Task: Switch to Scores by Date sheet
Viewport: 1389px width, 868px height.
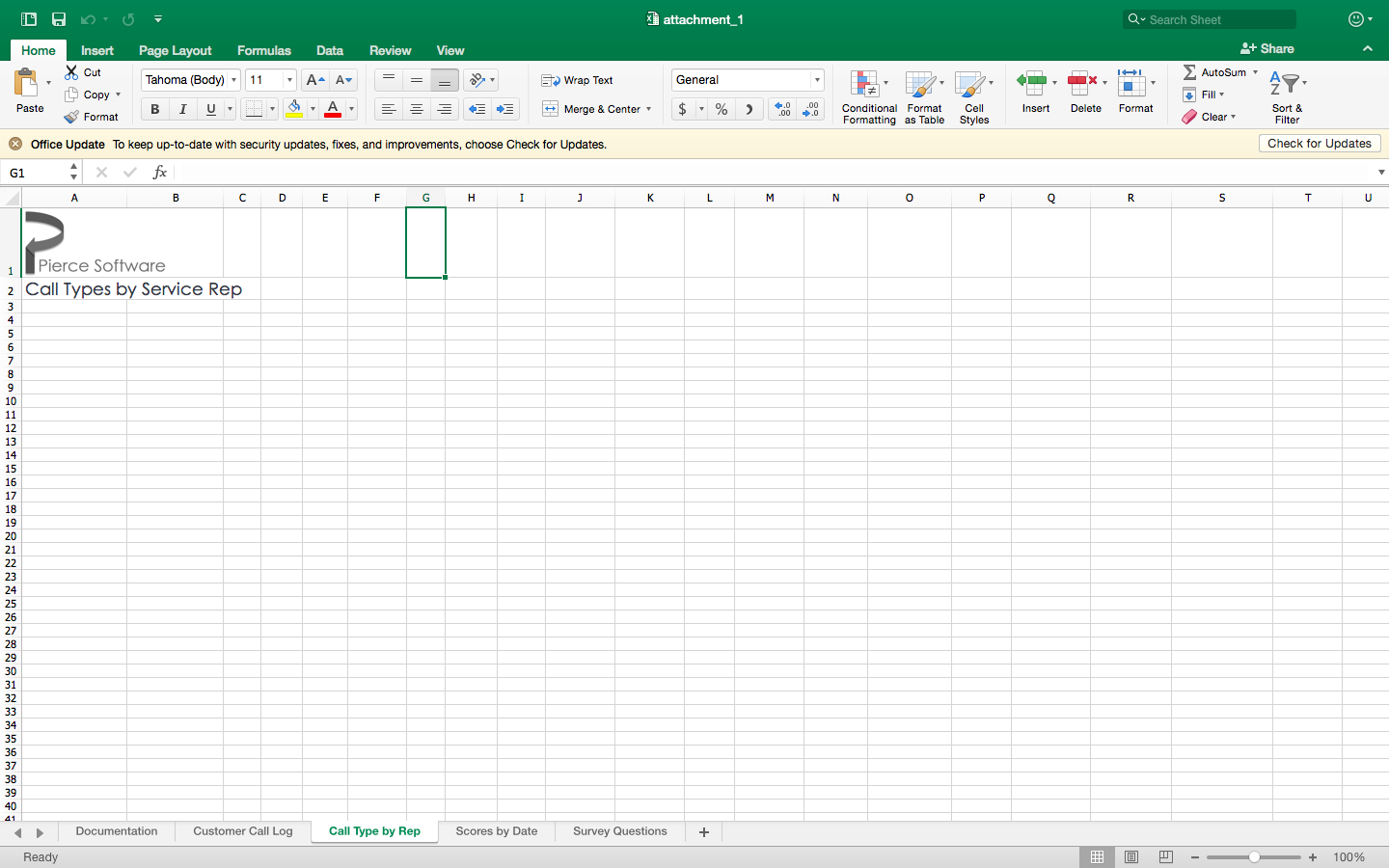Action: [497, 831]
